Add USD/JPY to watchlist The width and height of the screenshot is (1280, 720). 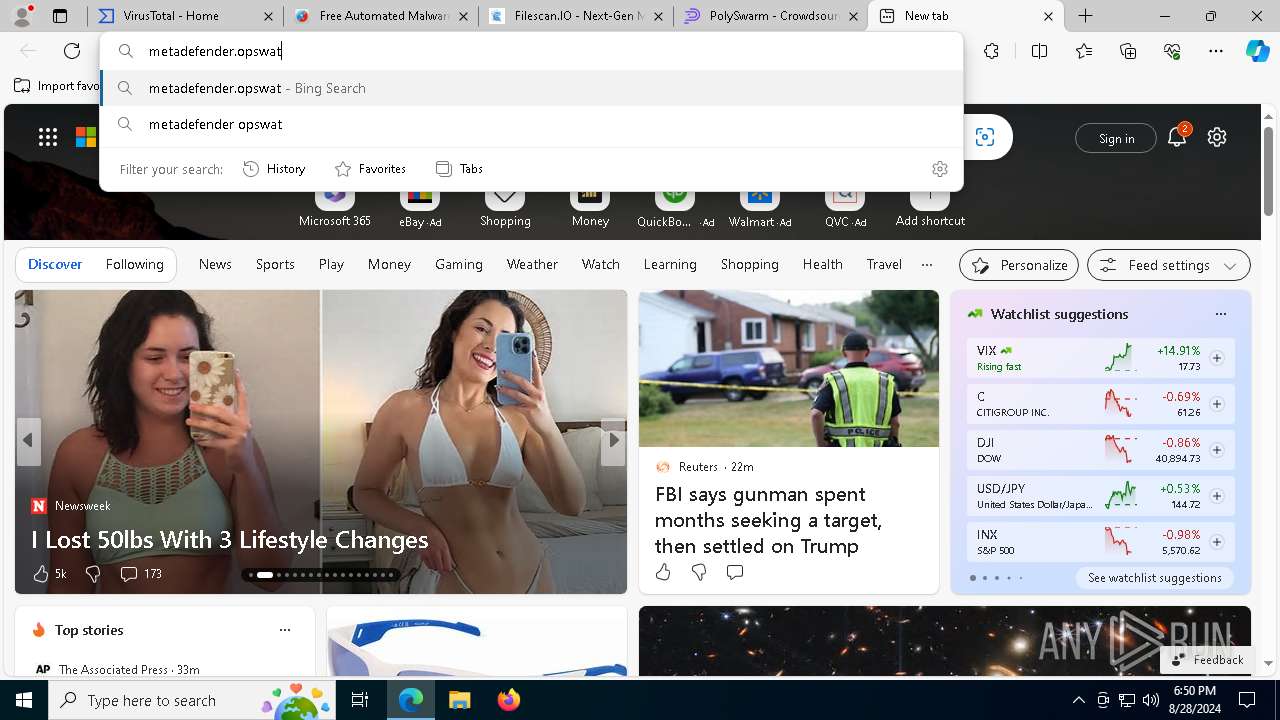[1217, 496]
